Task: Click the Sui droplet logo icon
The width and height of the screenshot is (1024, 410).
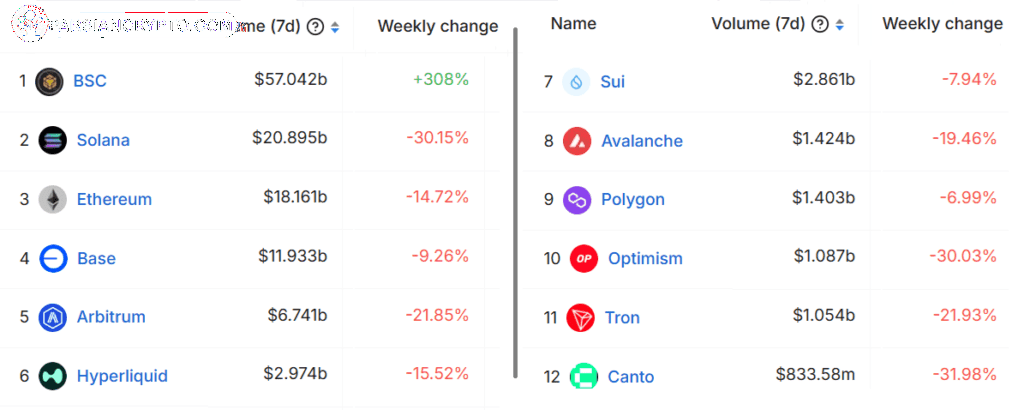Action: click(577, 82)
